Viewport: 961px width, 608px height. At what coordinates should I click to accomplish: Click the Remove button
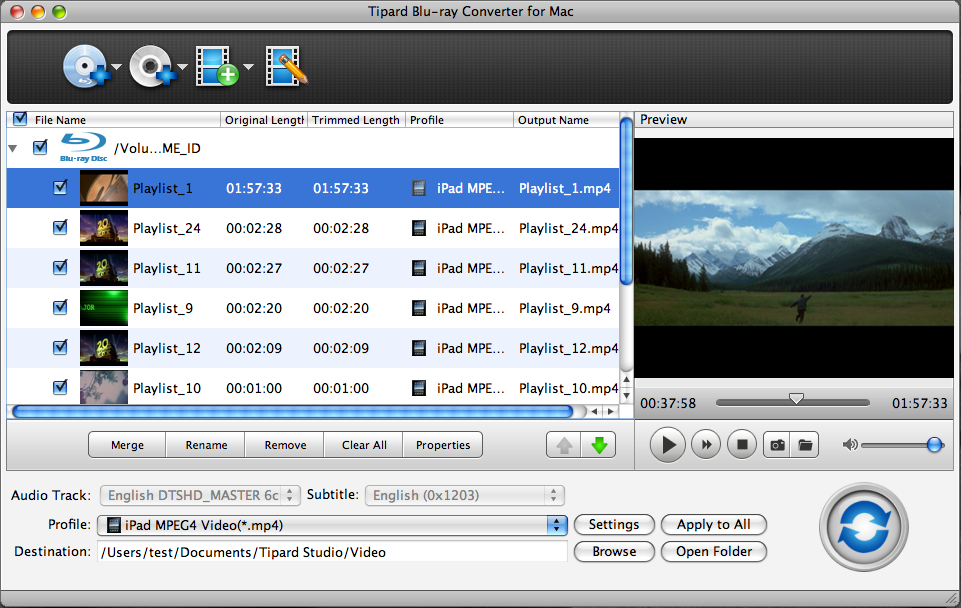[285, 445]
